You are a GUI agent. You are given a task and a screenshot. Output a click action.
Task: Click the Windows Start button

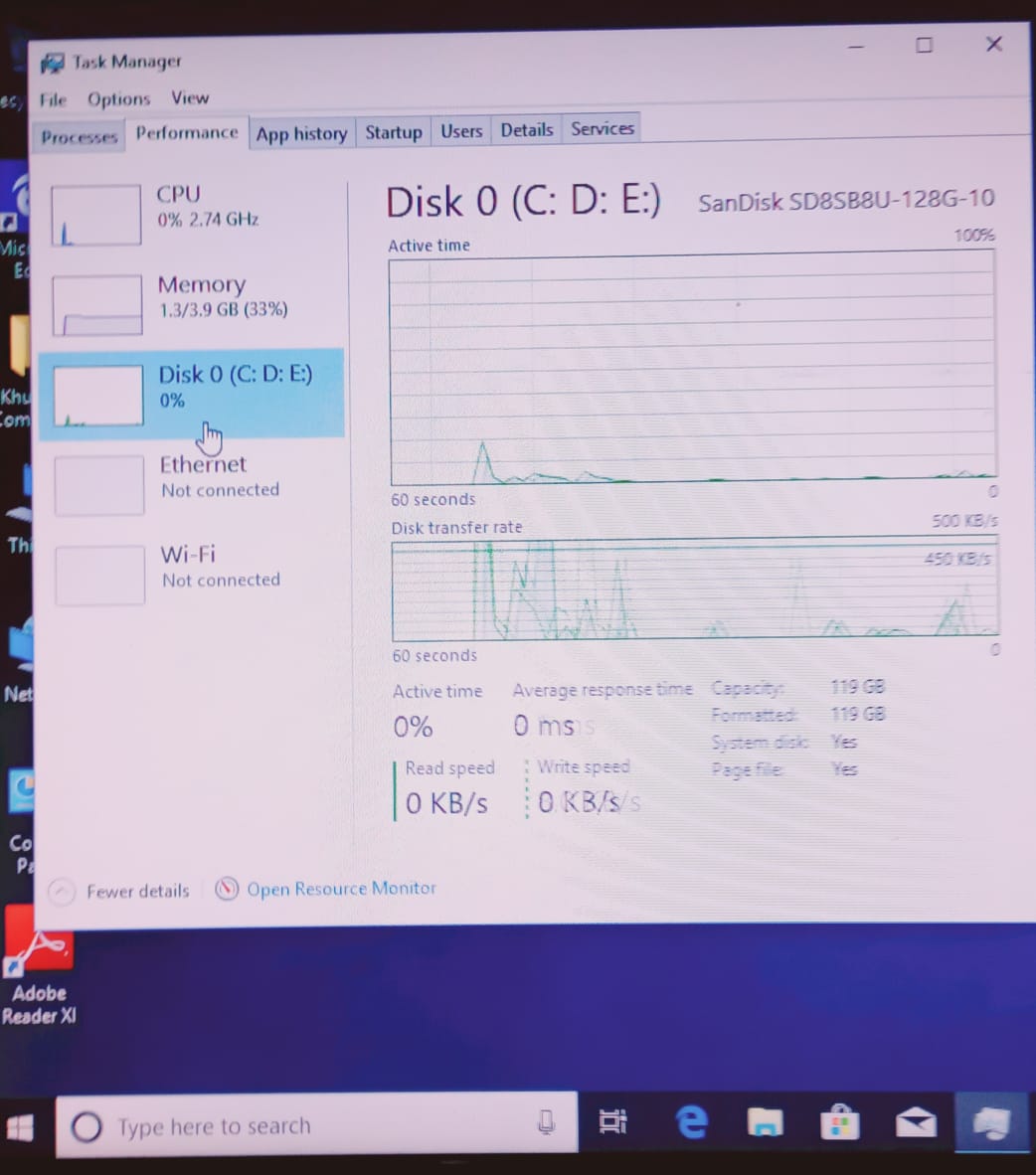pos(20,1127)
